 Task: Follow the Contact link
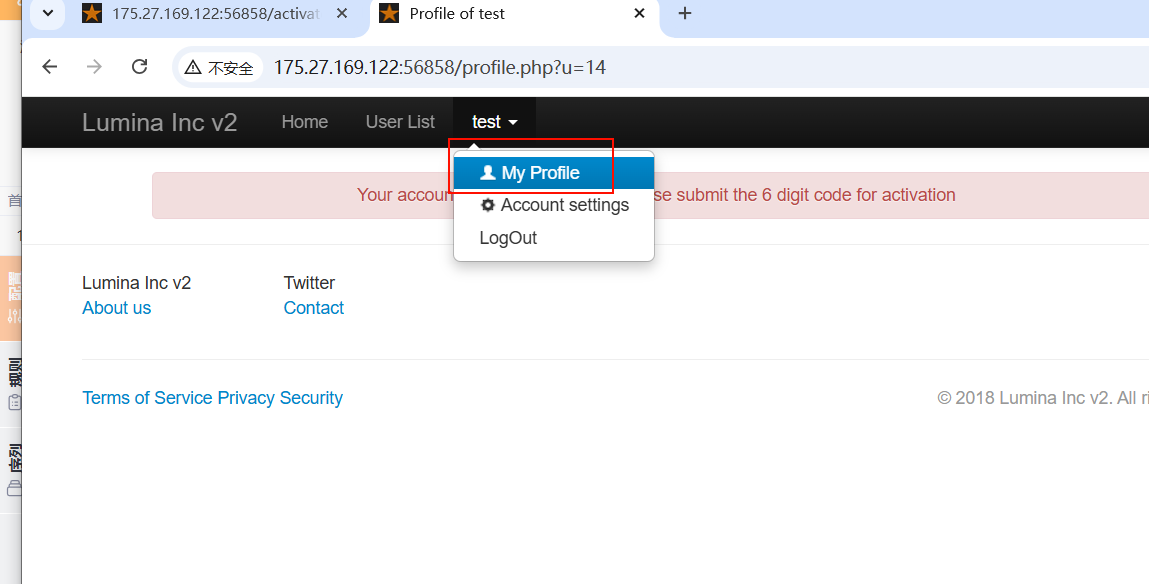click(x=313, y=308)
